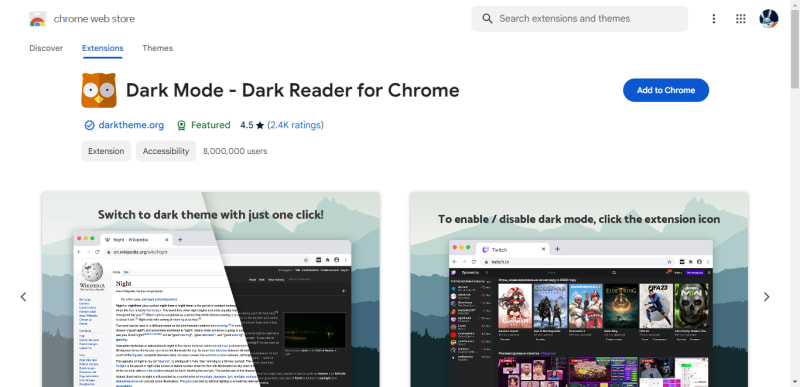Click the Dark Reader owl icon

(99, 90)
